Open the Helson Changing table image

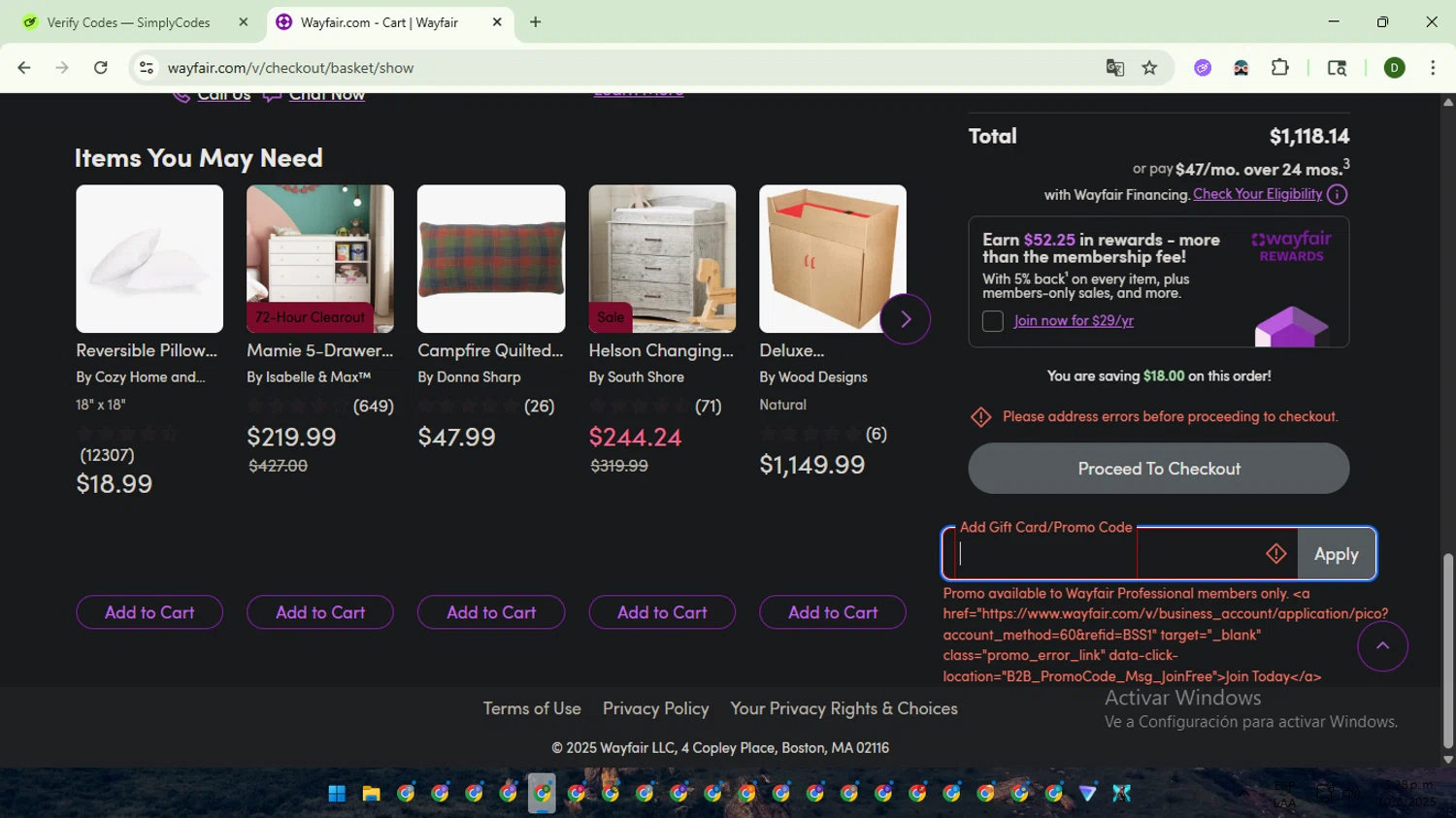(662, 259)
